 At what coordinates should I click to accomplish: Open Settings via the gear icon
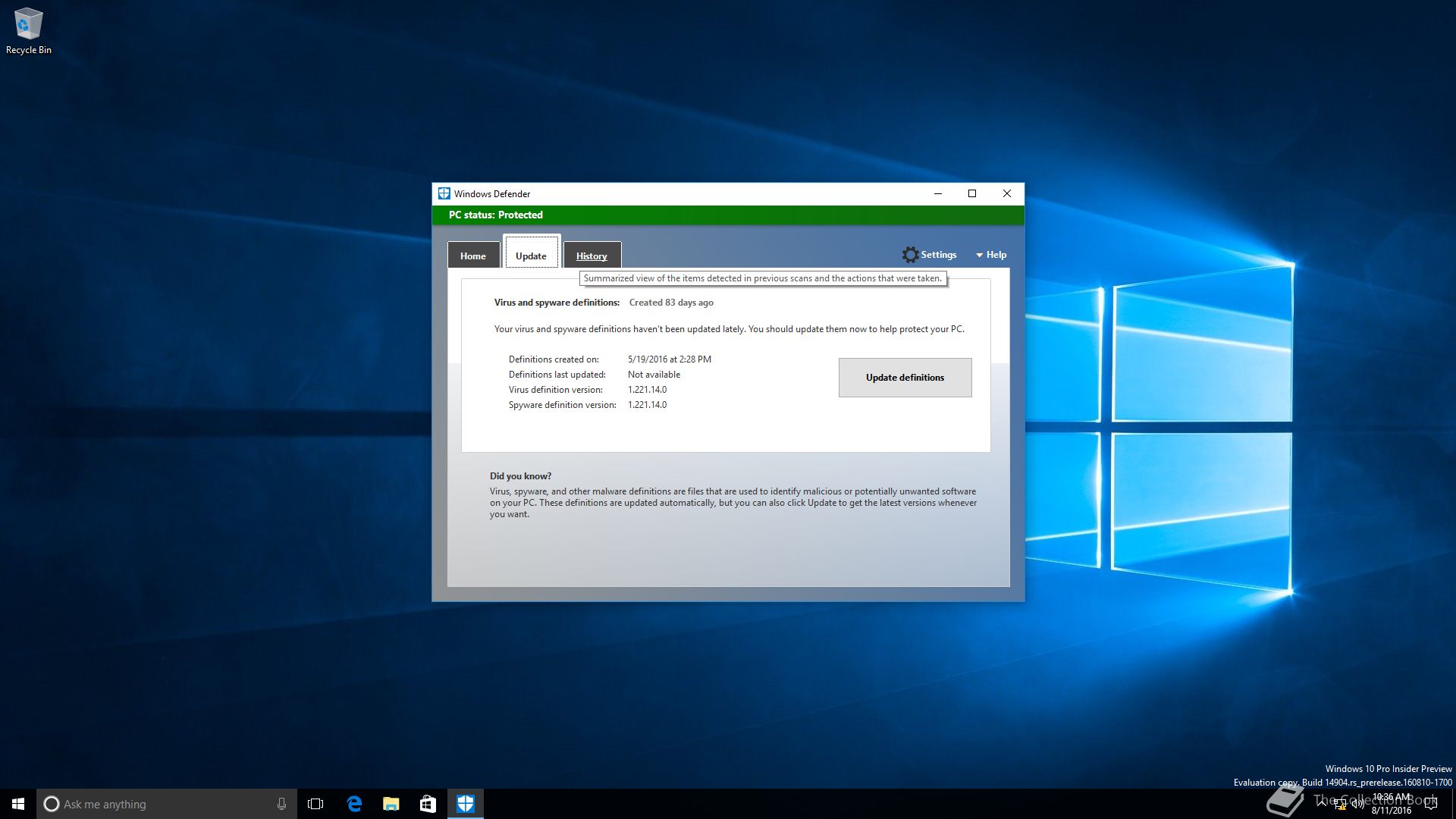tap(911, 255)
